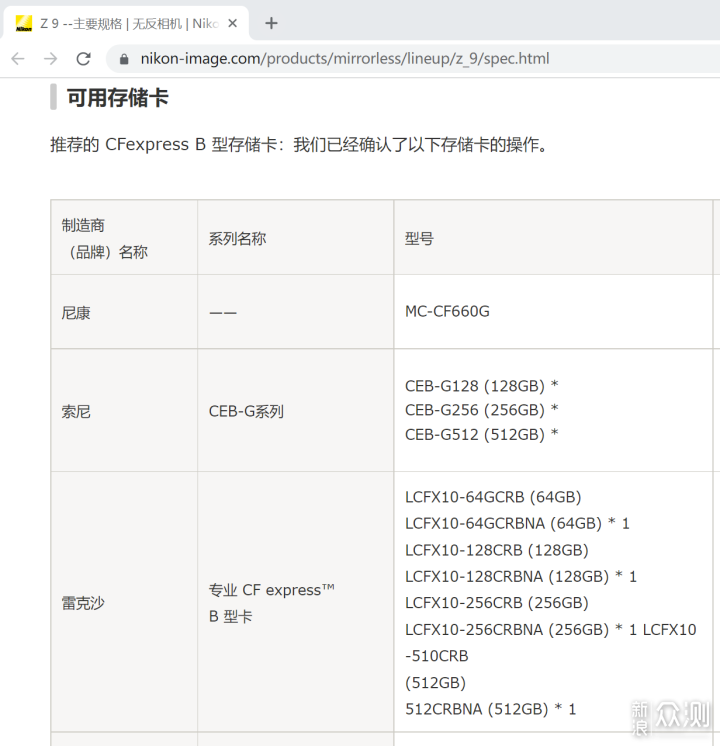Image resolution: width=720 pixels, height=746 pixels.
Task: Click the 雷克沙 manufacturer cell
Action: [124, 602]
